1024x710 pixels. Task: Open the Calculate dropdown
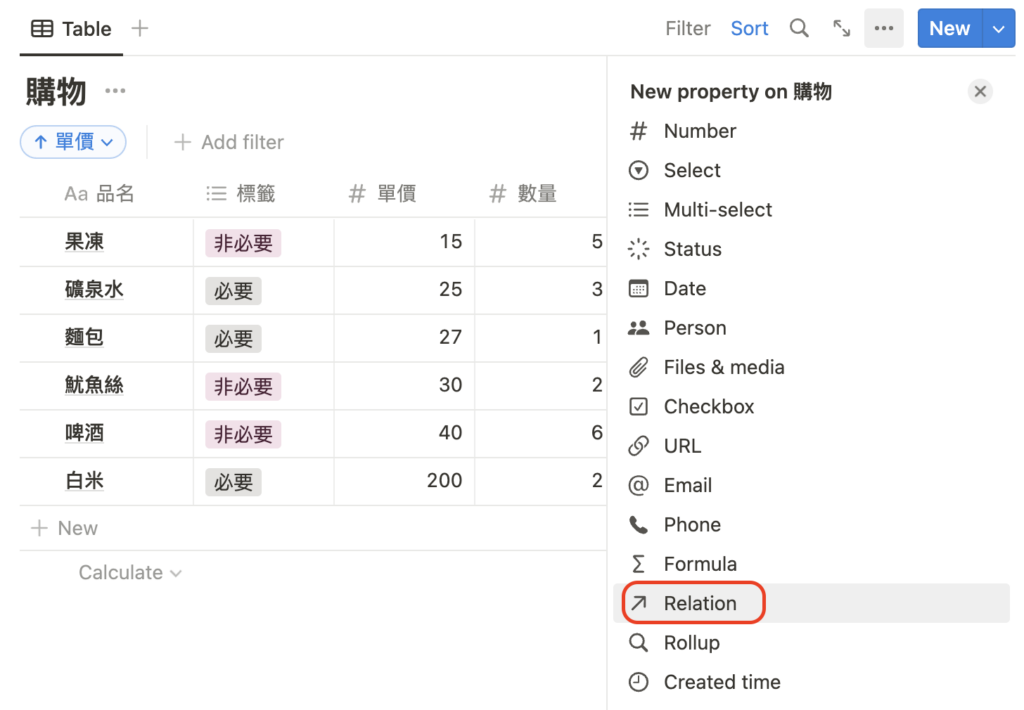click(x=128, y=572)
